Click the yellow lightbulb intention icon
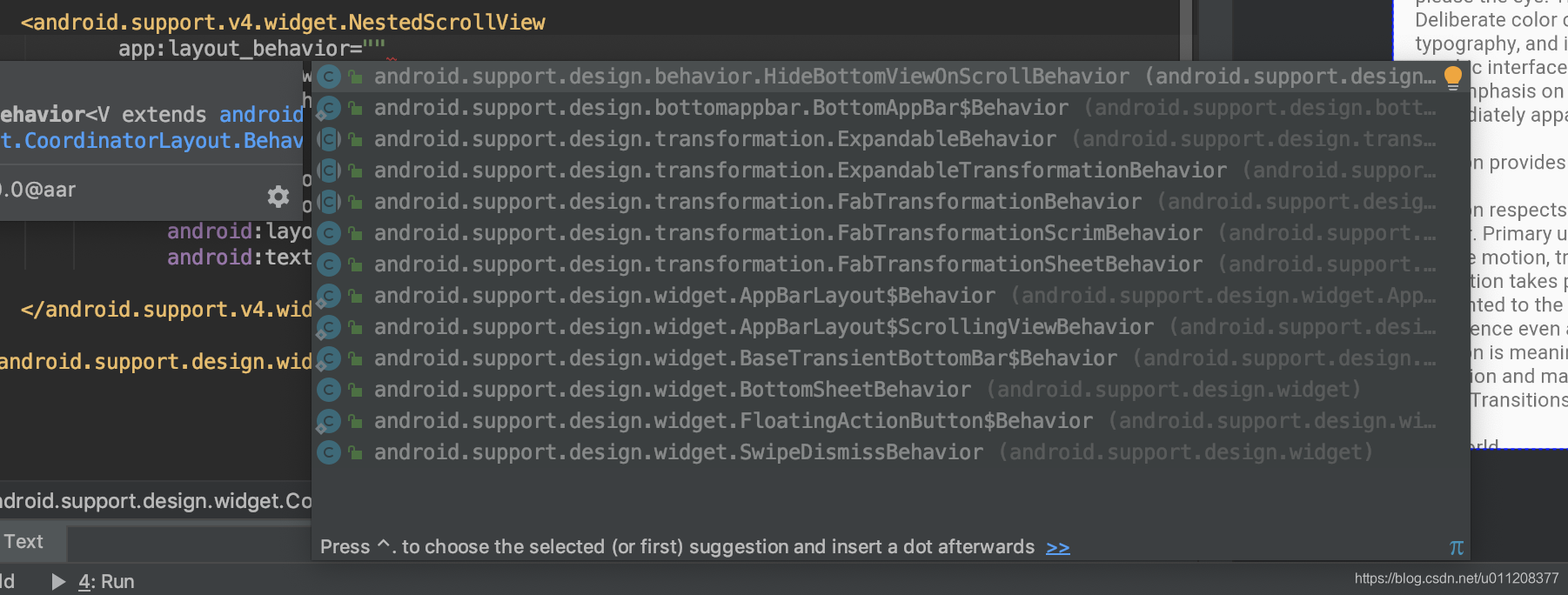The width and height of the screenshot is (1568, 595). (x=1452, y=77)
